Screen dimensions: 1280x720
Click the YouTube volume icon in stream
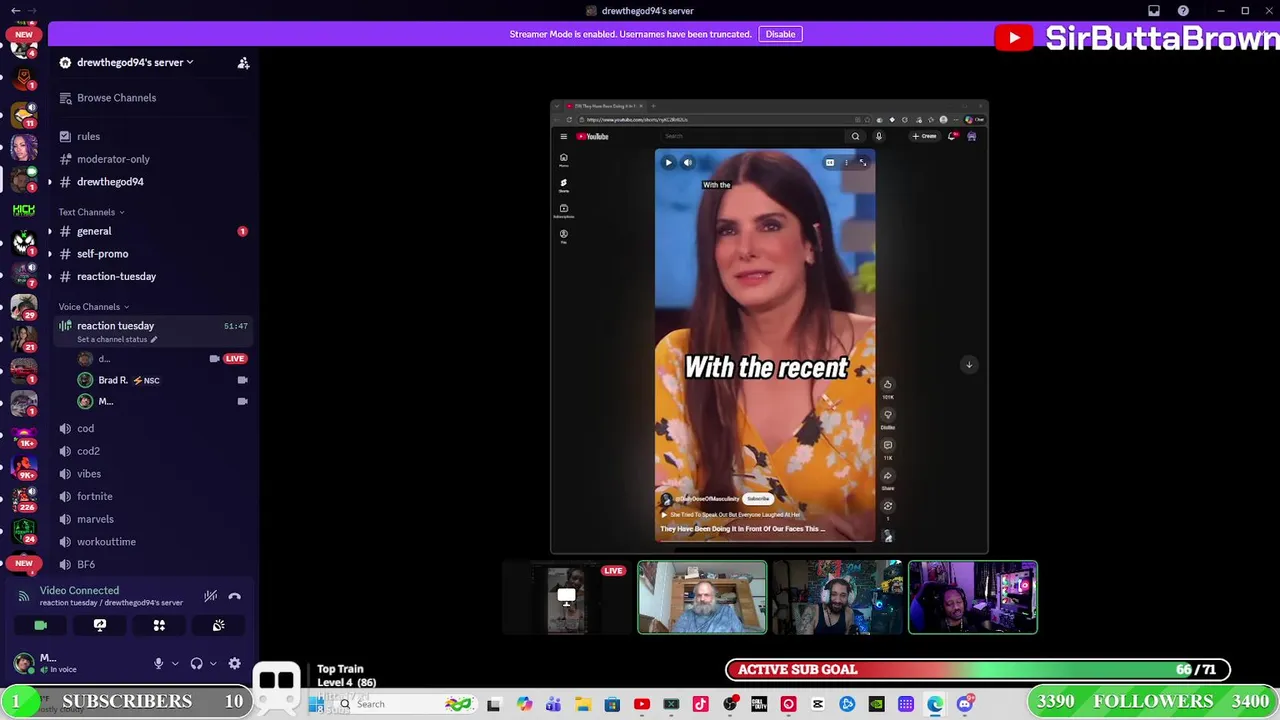687,163
